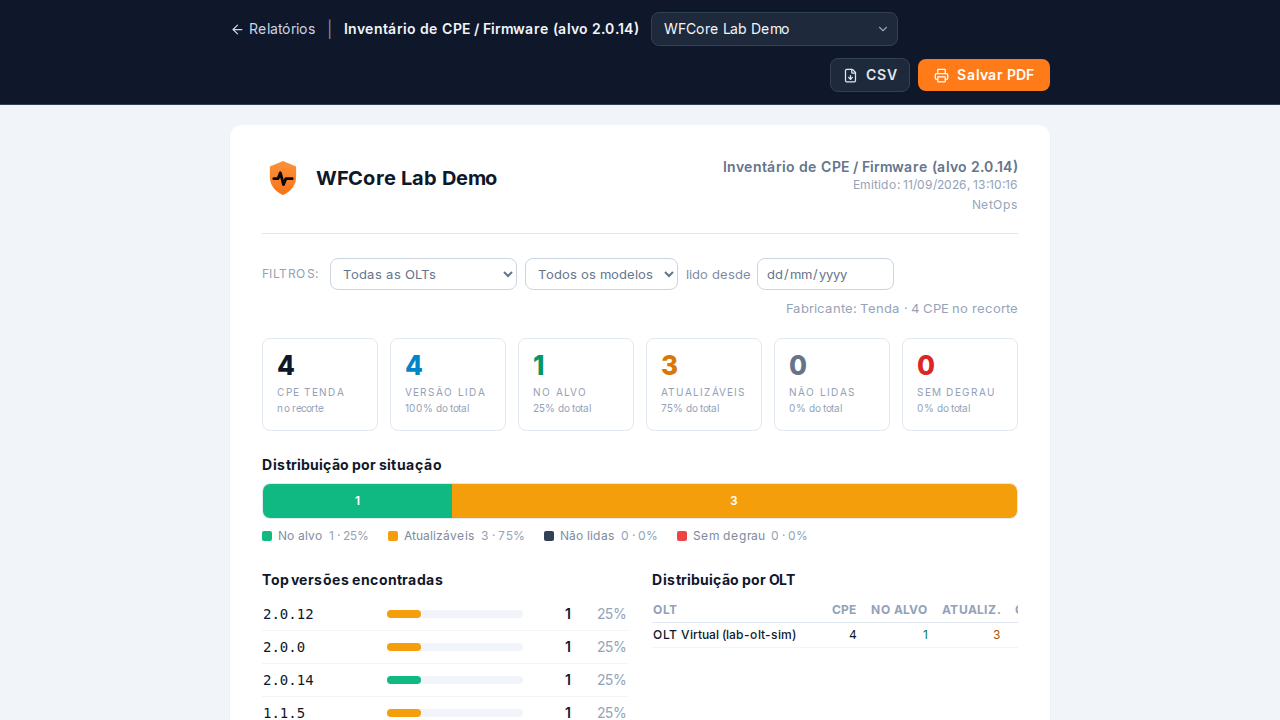Click version 2.0.12 in top versions
This screenshot has width=1280, height=720.
pos(289,614)
